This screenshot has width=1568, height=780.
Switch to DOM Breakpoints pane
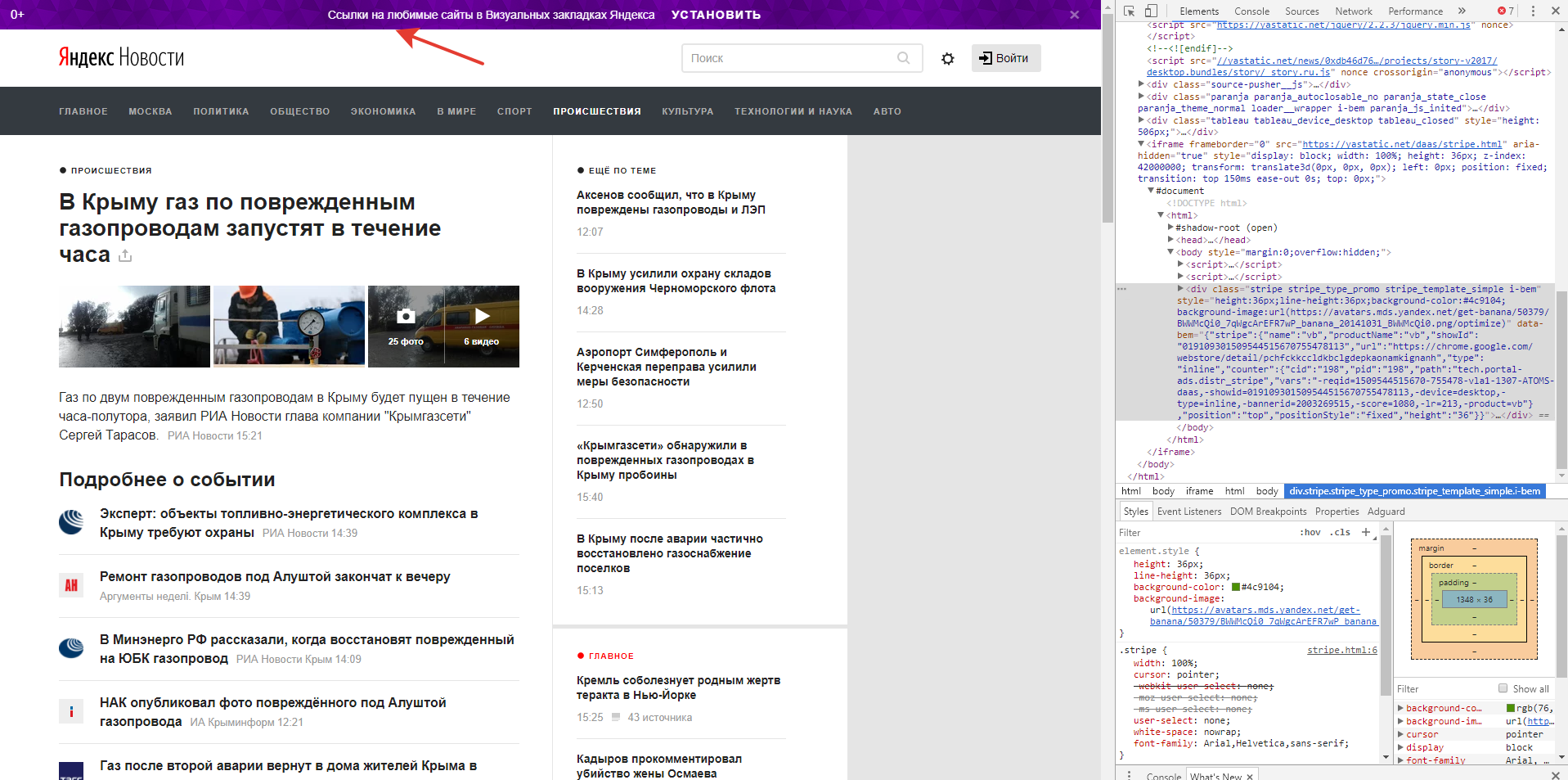click(1268, 512)
